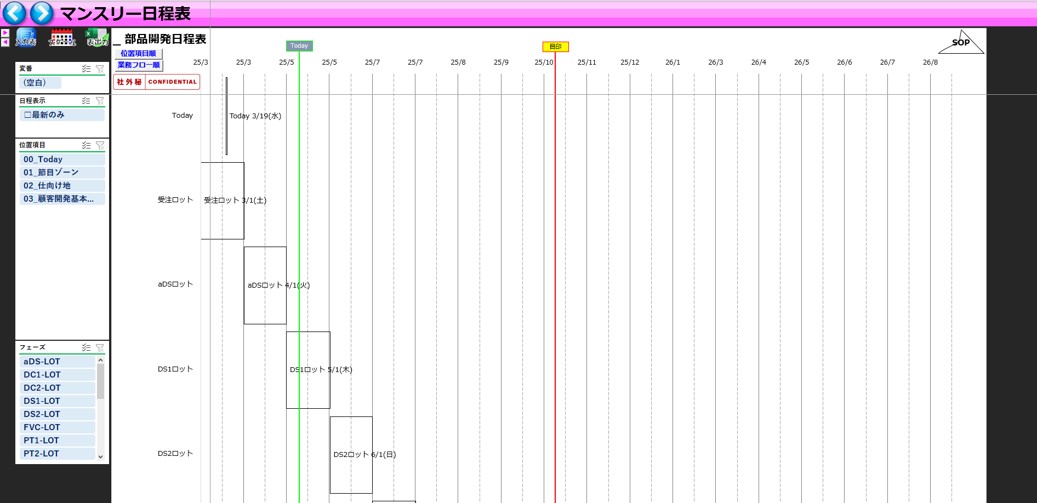Click the DS2ロット 6/1(日) schedule box

[x=351, y=455]
